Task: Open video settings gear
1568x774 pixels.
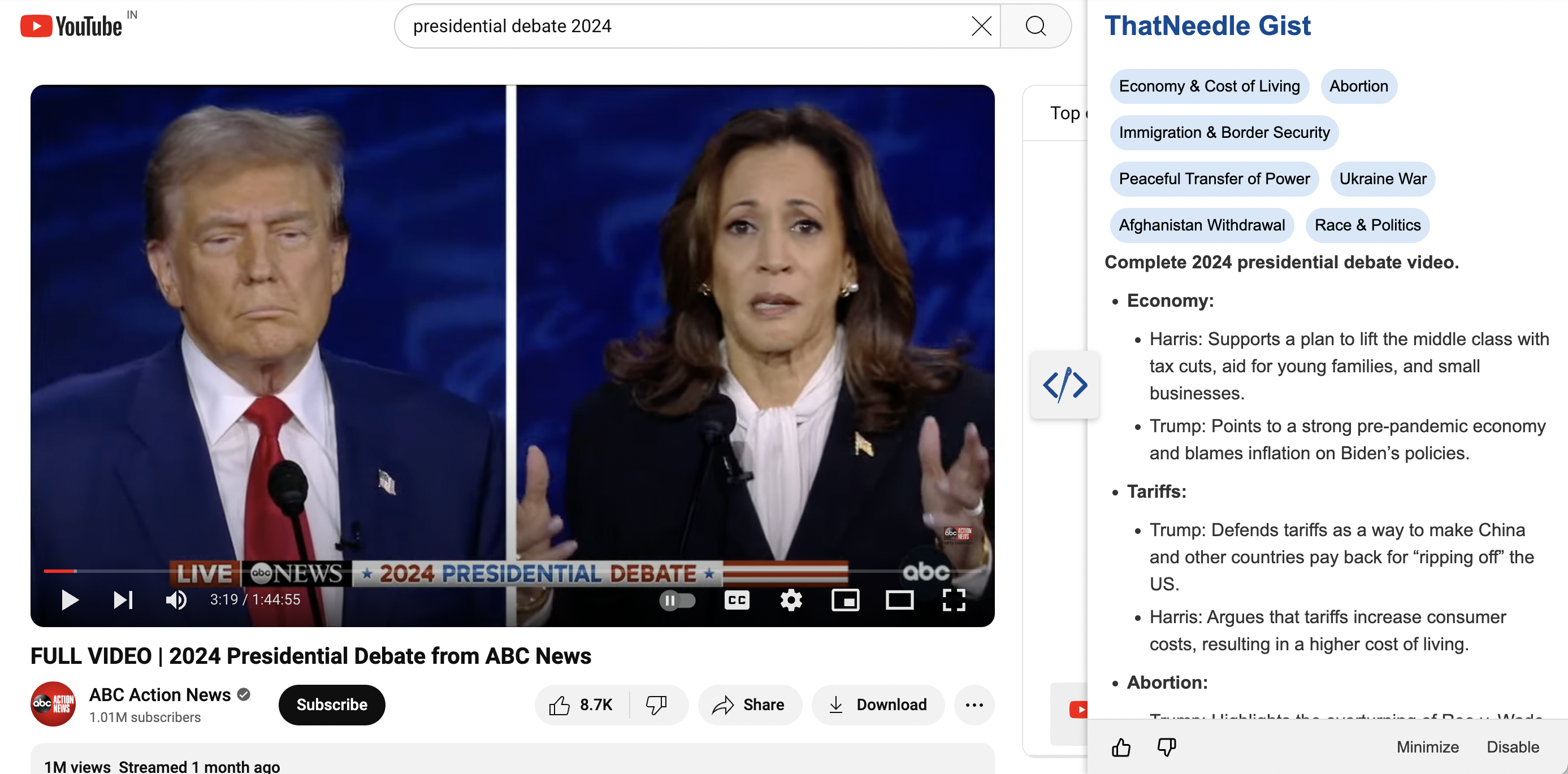Action: [x=791, y=601]
